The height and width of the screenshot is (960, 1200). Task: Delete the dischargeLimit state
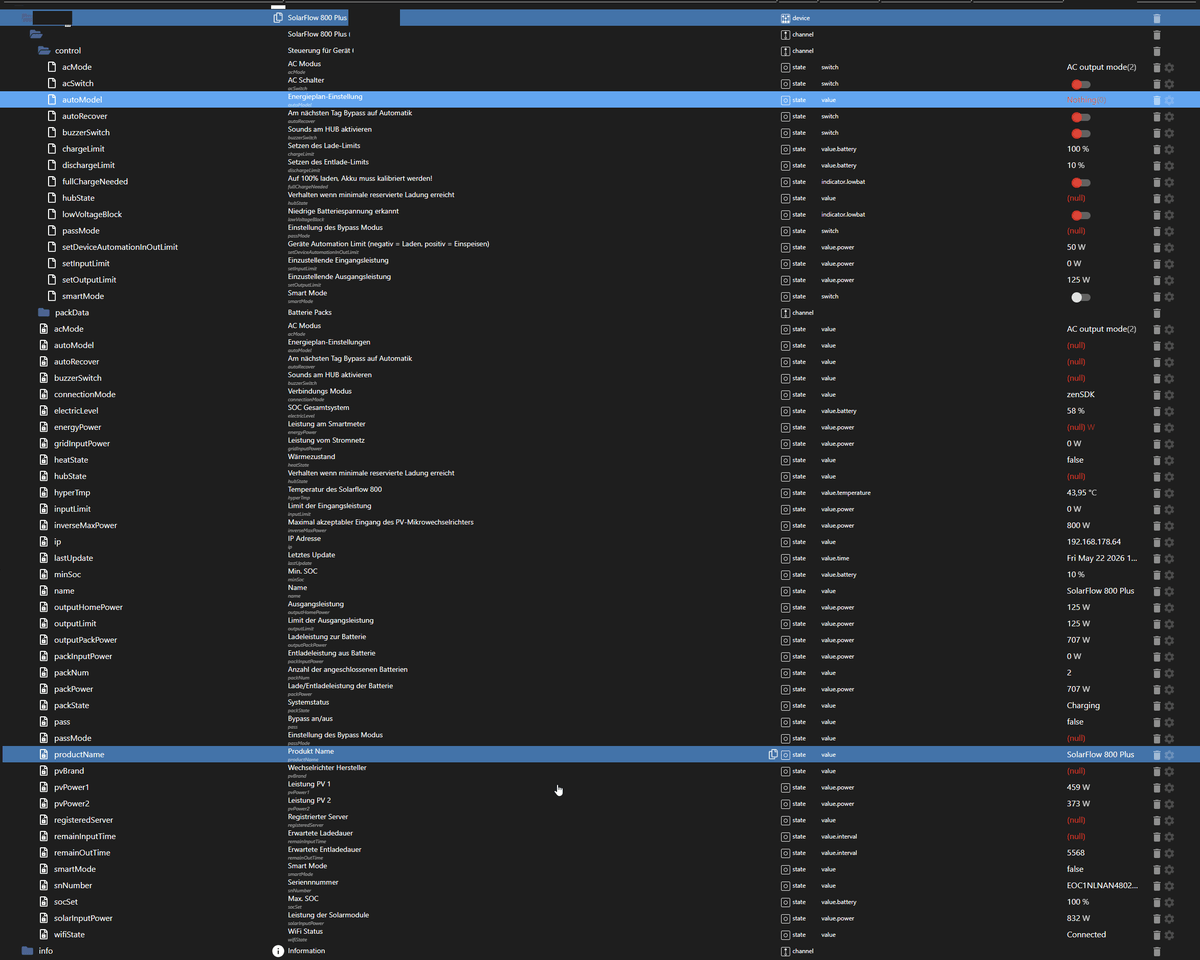1157,166
